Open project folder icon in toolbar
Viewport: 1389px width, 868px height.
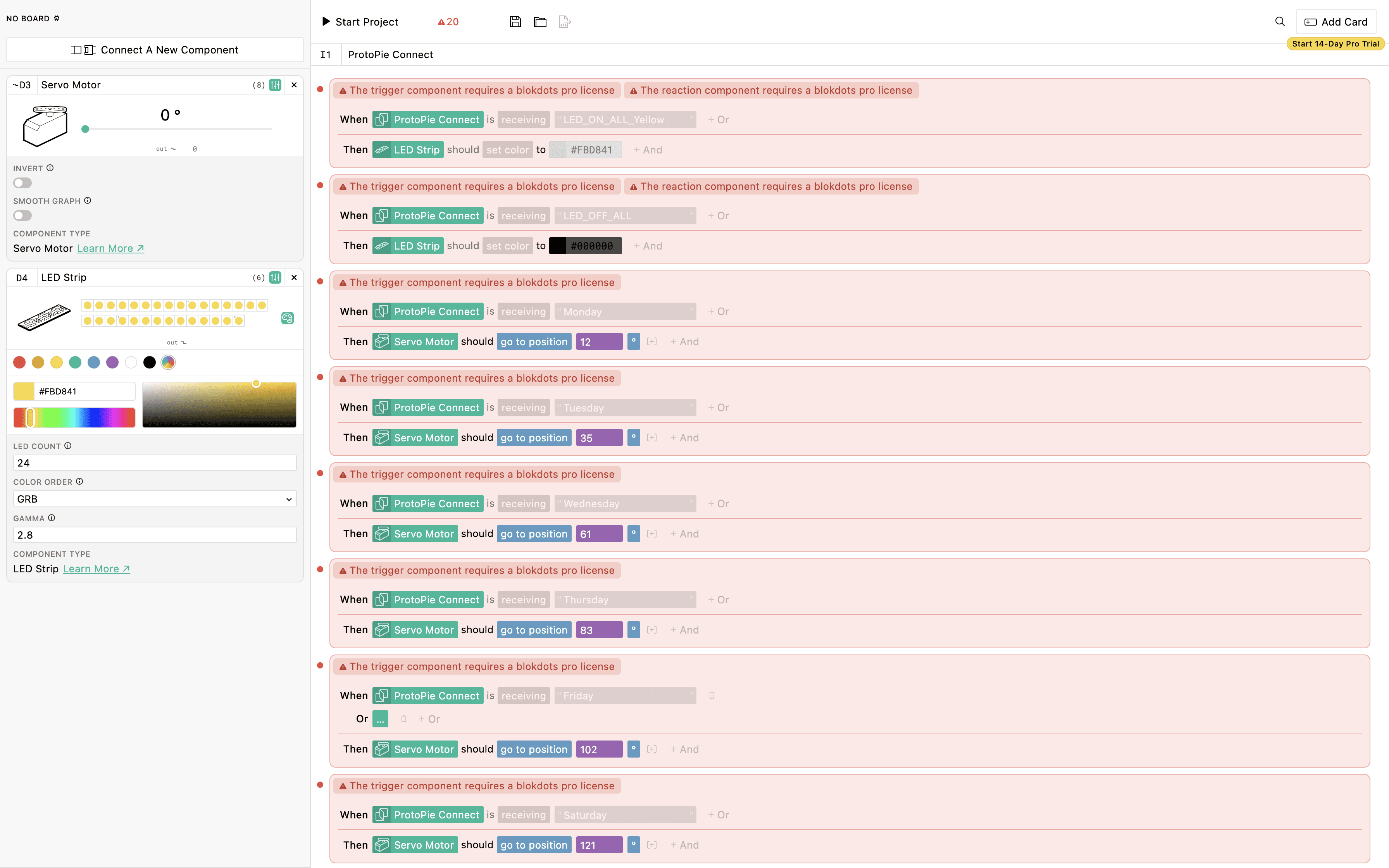539,22
